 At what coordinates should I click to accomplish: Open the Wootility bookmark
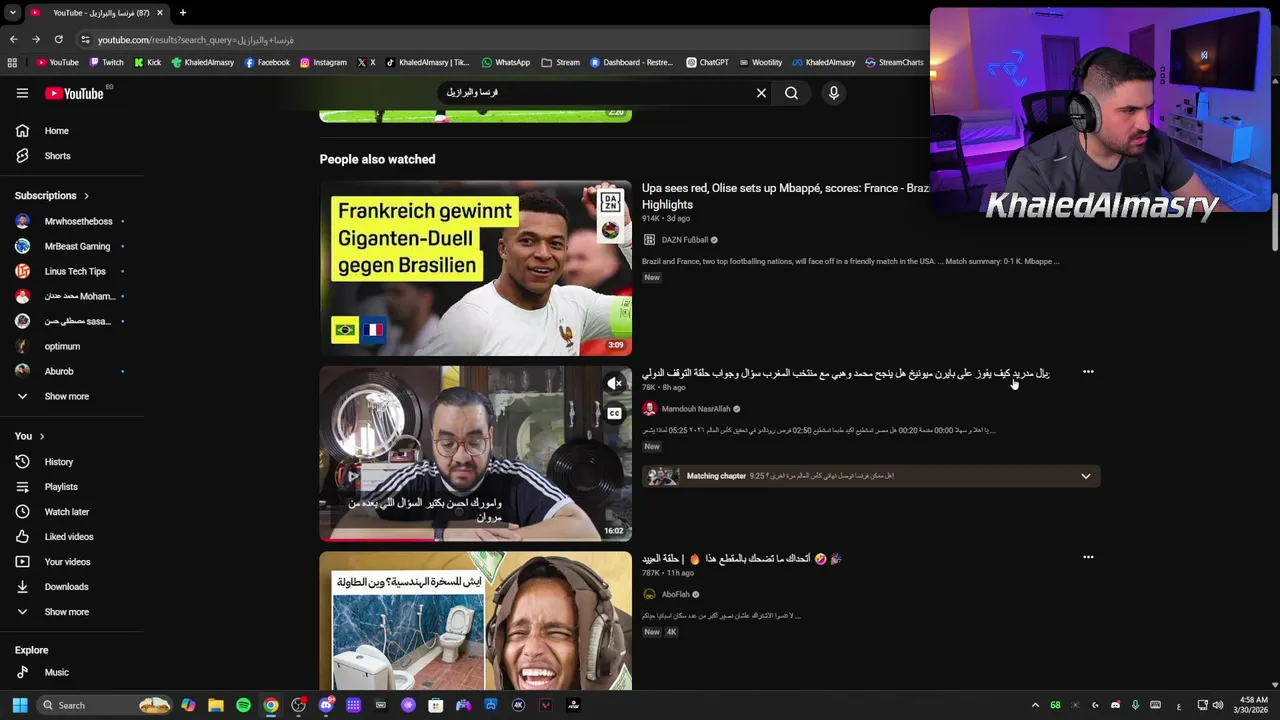(x=760, y=62)
